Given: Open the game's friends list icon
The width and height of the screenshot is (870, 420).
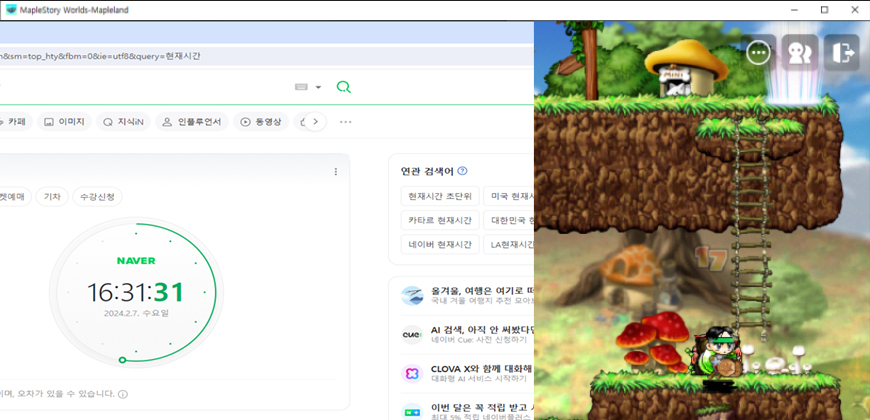Looking at the screenshot, I should (x=799, y=52).
